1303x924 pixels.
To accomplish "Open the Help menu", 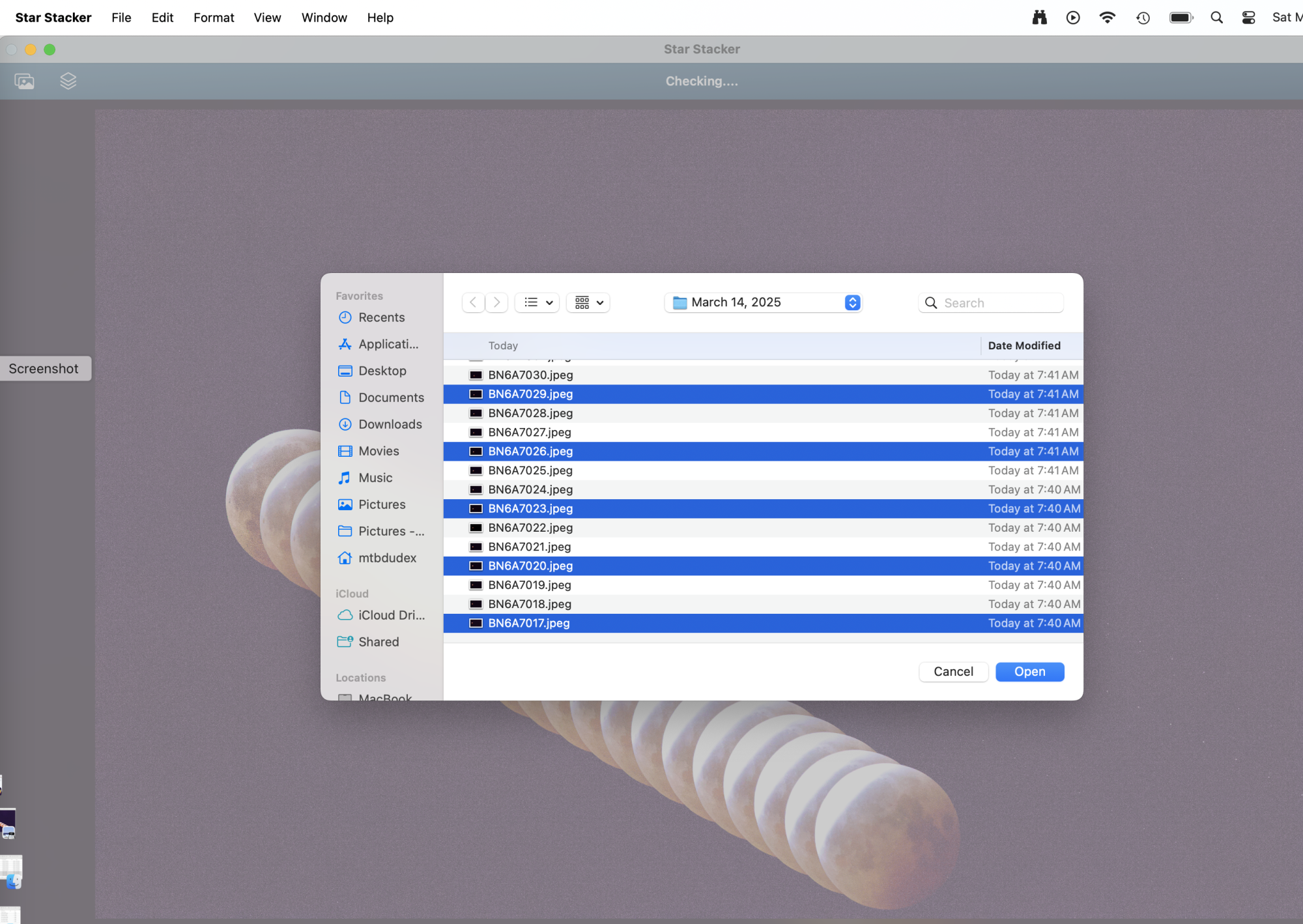I will (380, 18).
